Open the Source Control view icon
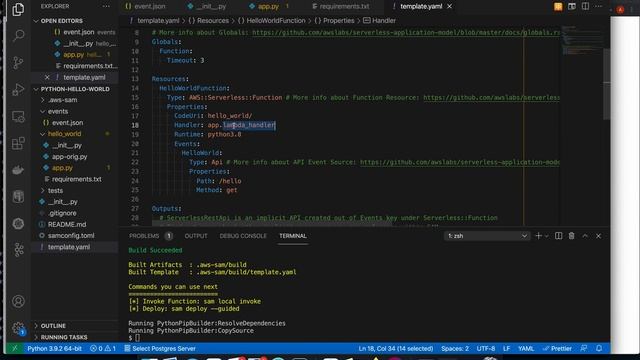 click(18, 62)
